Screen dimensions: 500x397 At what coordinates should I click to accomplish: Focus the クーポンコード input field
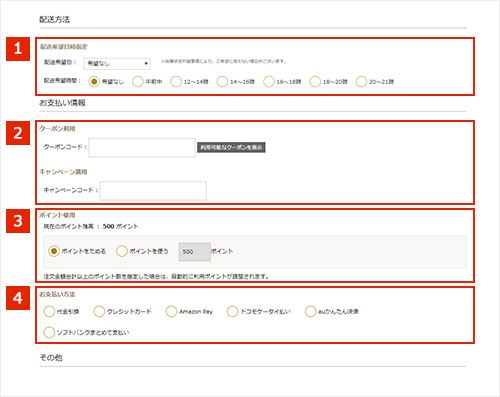coord(142,147)
